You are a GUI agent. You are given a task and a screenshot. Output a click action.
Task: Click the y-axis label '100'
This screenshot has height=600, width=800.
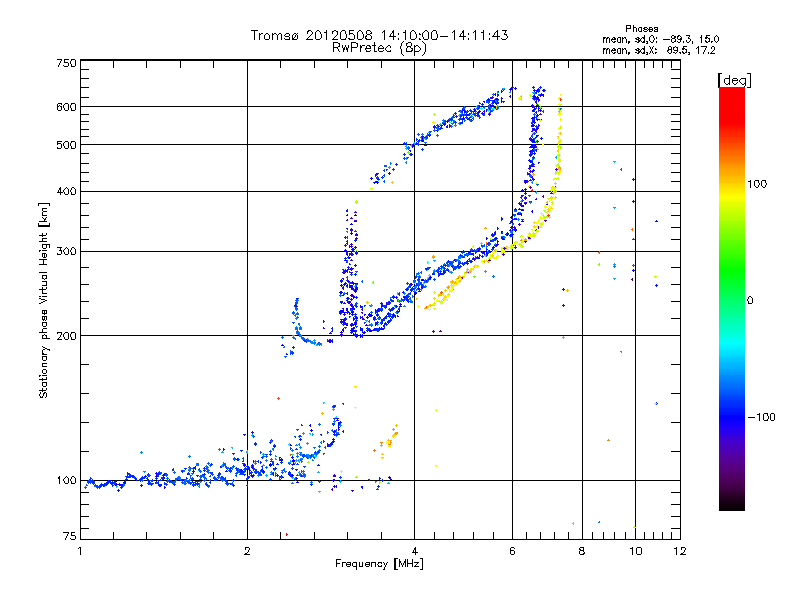(66, 481)
